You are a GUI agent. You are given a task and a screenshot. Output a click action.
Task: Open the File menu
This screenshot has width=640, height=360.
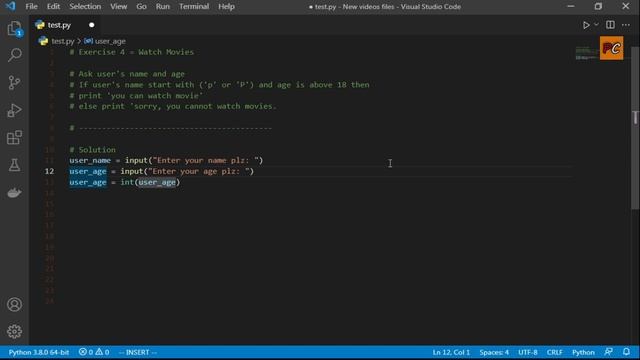coord(31,7)
